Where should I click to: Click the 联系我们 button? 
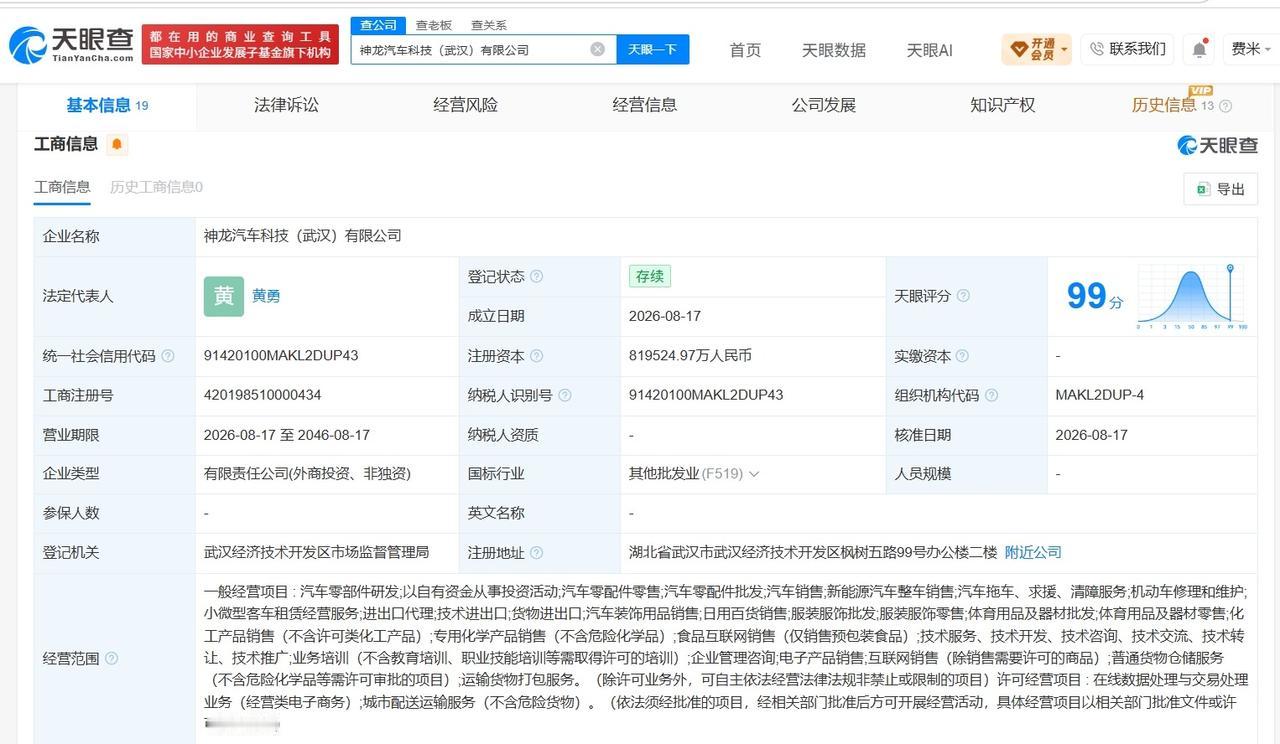1127,49
